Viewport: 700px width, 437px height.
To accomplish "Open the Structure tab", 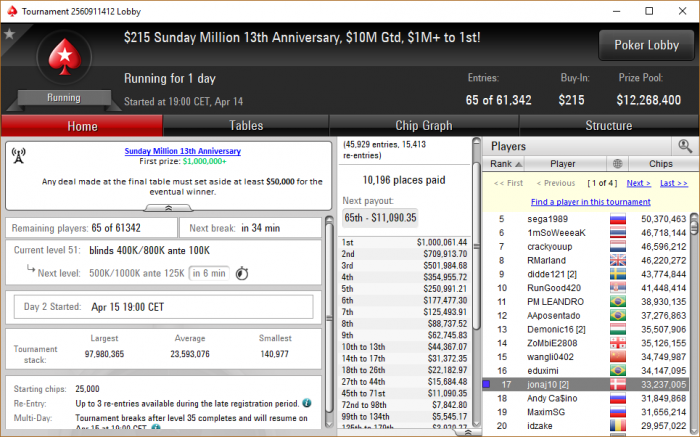I will [608, 126].
